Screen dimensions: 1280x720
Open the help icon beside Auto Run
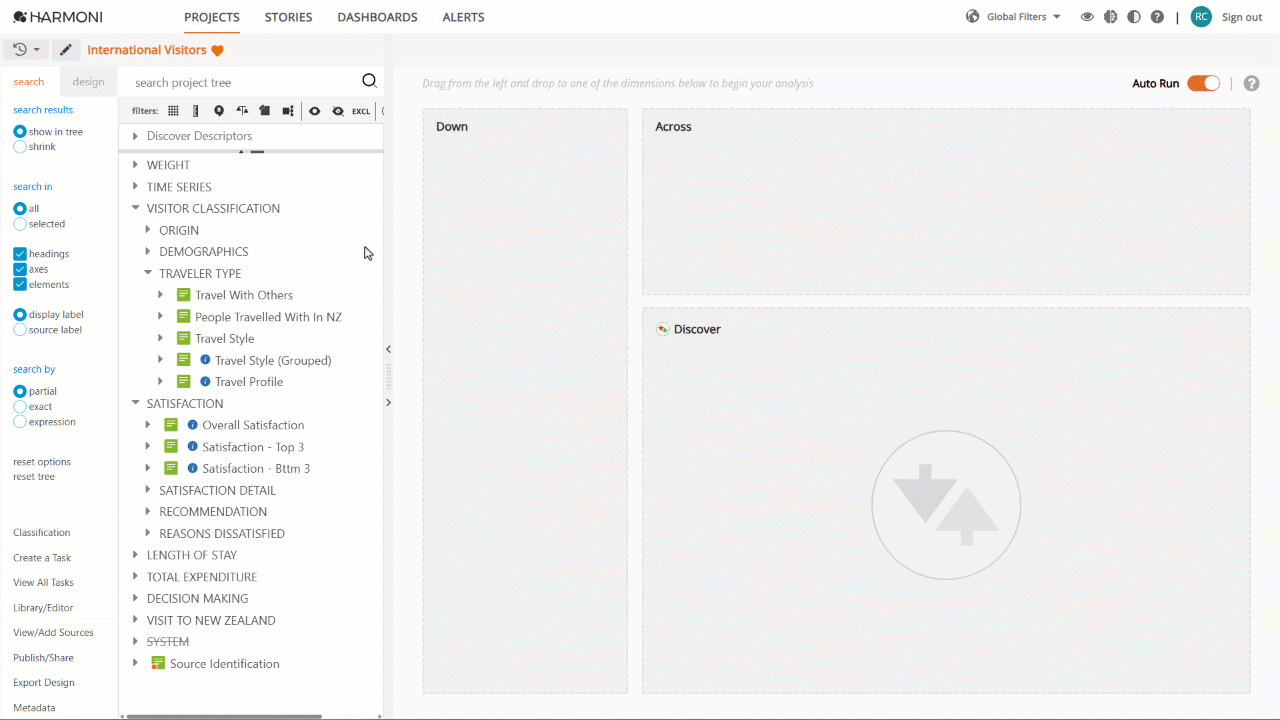click(1251, 83)
